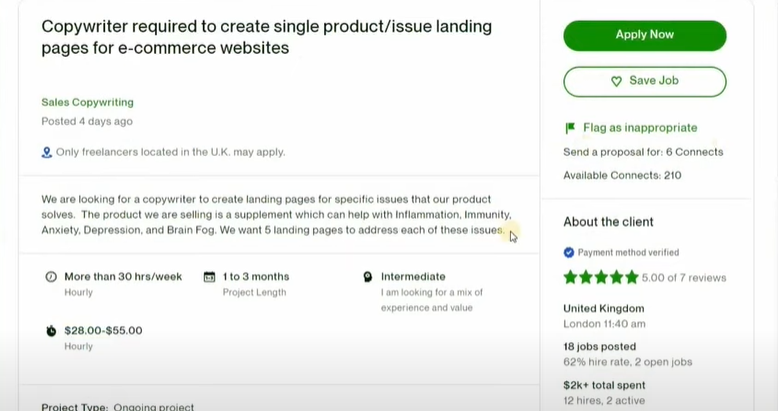Open the Sales Copywriting category link
The image size is (778, 411).
(x=87, y=102)
